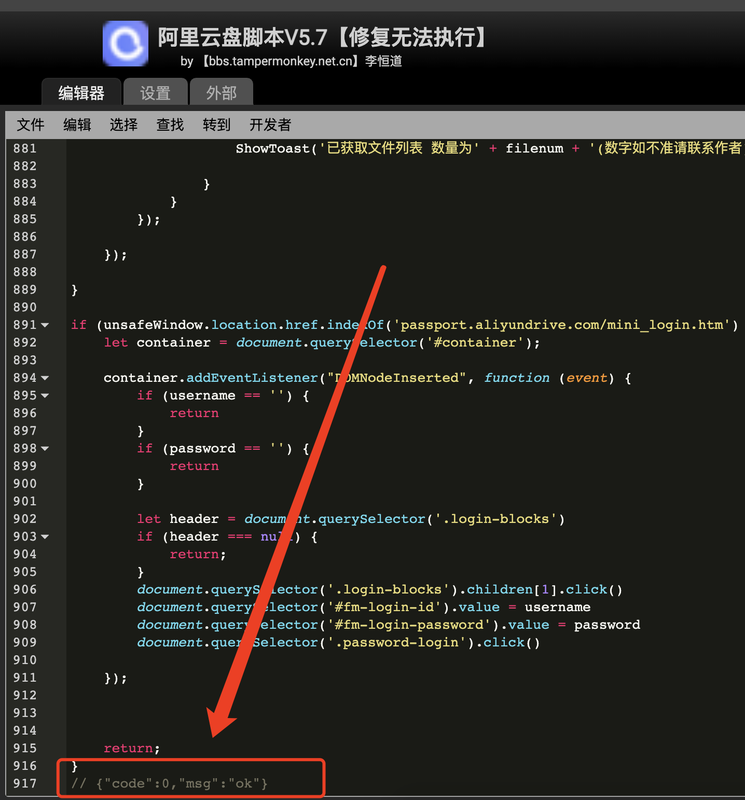Click line number 906 in gutter
This screenshot has width=745, height=800.
[x=25, y=590]
